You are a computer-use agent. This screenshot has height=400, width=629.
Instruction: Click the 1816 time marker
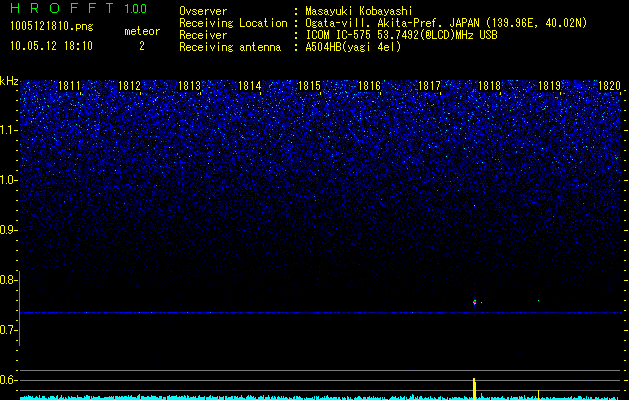369,86
